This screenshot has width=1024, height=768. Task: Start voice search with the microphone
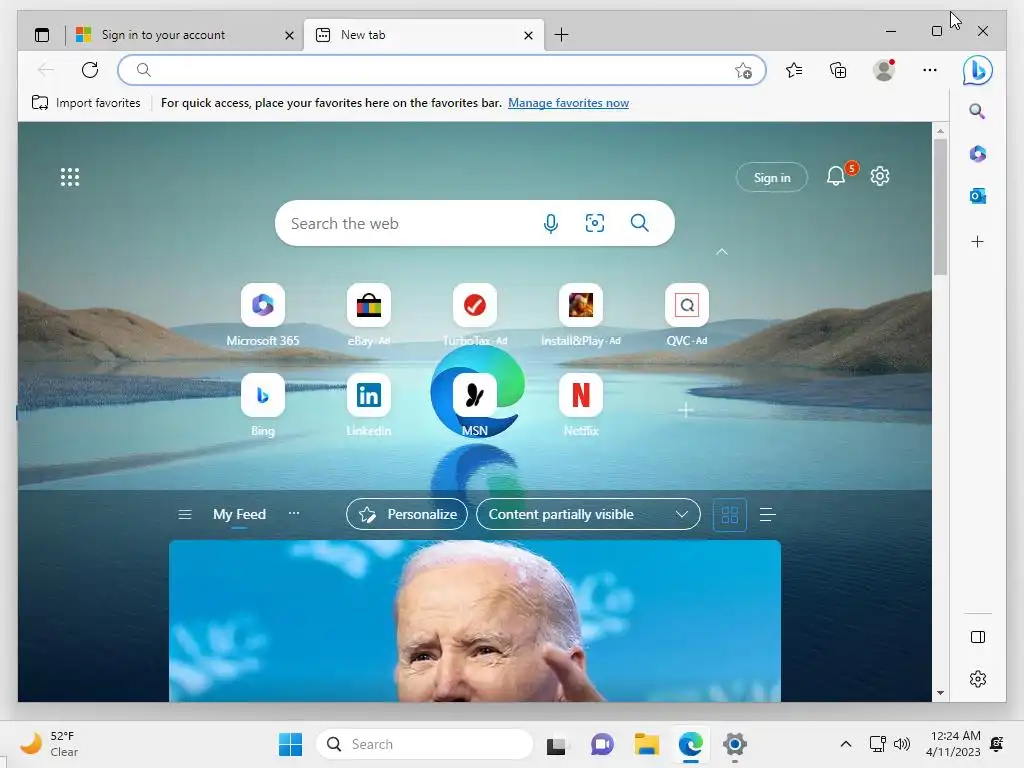551,223
